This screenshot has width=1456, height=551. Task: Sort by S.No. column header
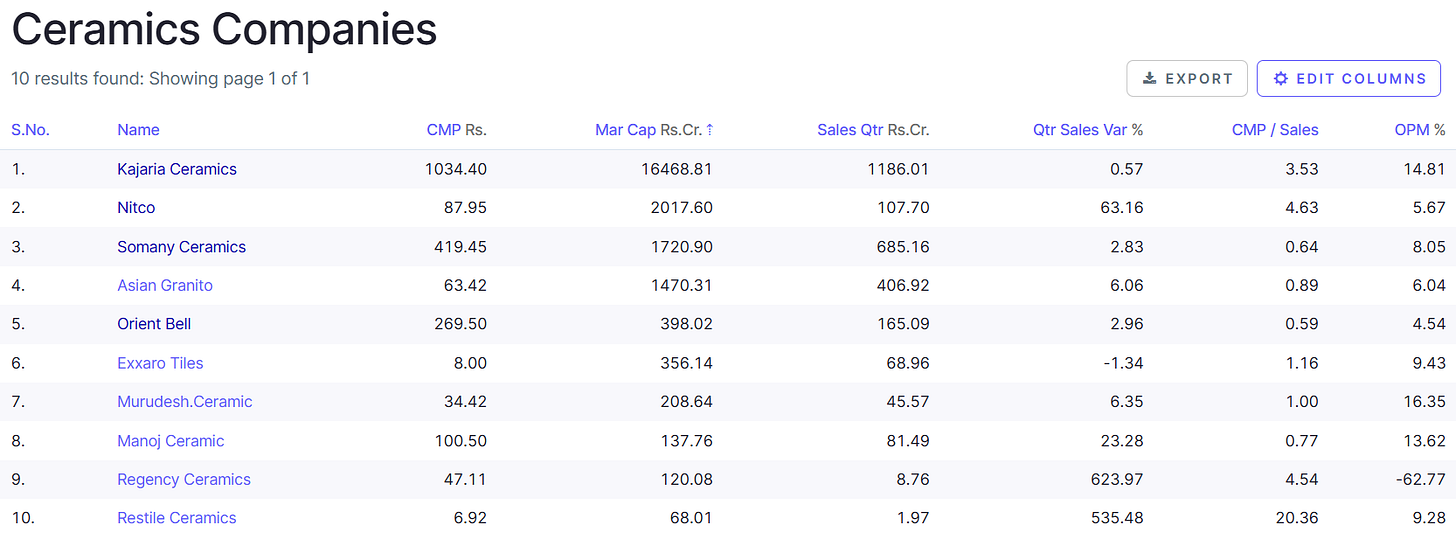tap(30, 130)
